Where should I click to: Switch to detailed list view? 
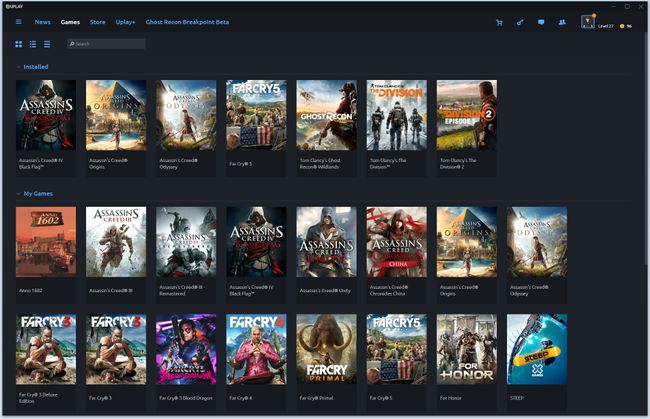33,44
